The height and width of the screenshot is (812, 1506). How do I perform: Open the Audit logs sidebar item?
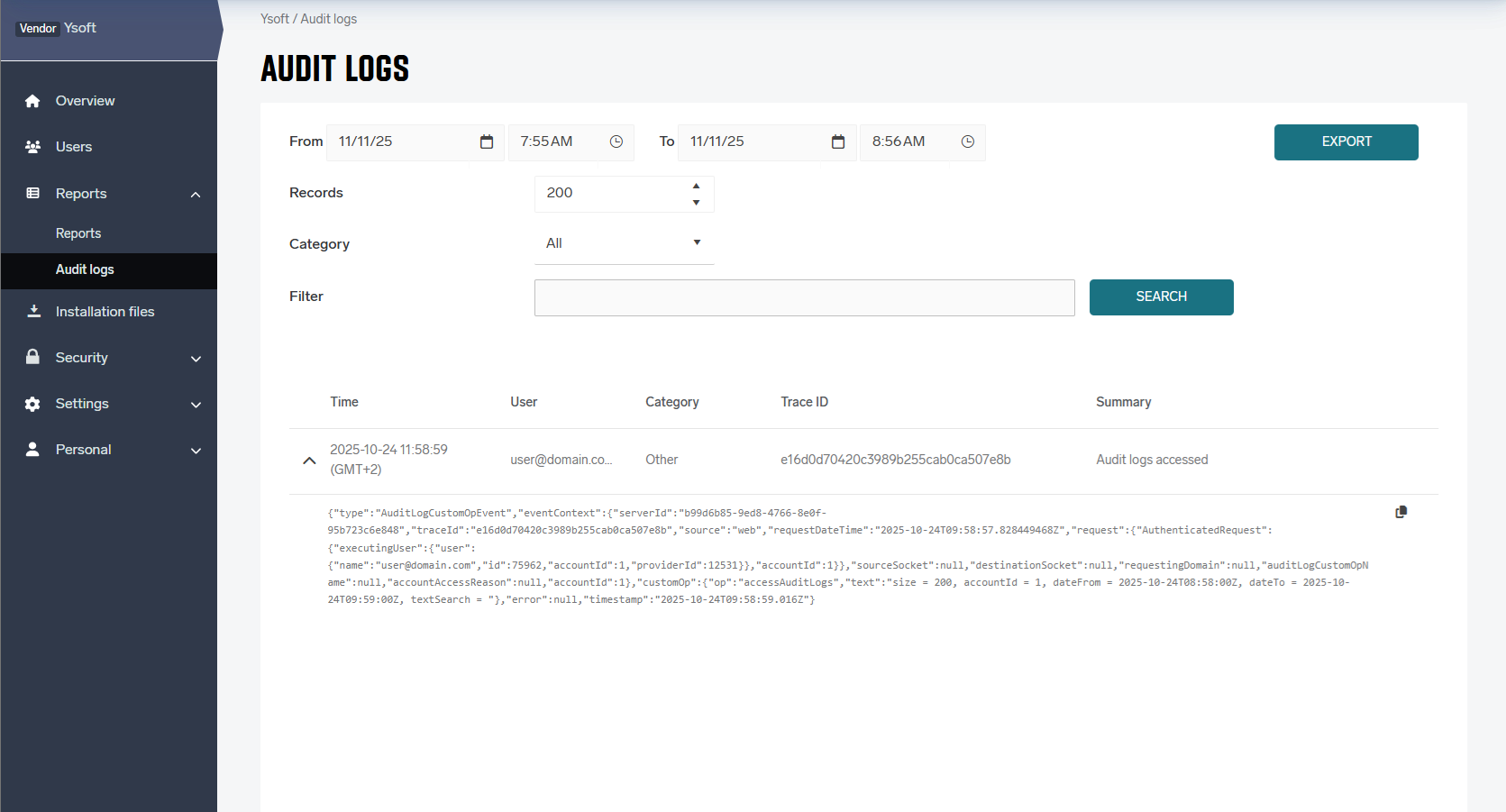(85, 269)
